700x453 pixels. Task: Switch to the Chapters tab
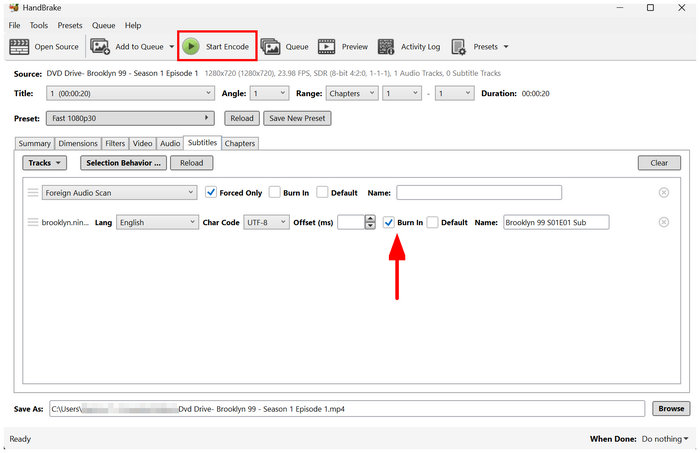pos(240,143)
